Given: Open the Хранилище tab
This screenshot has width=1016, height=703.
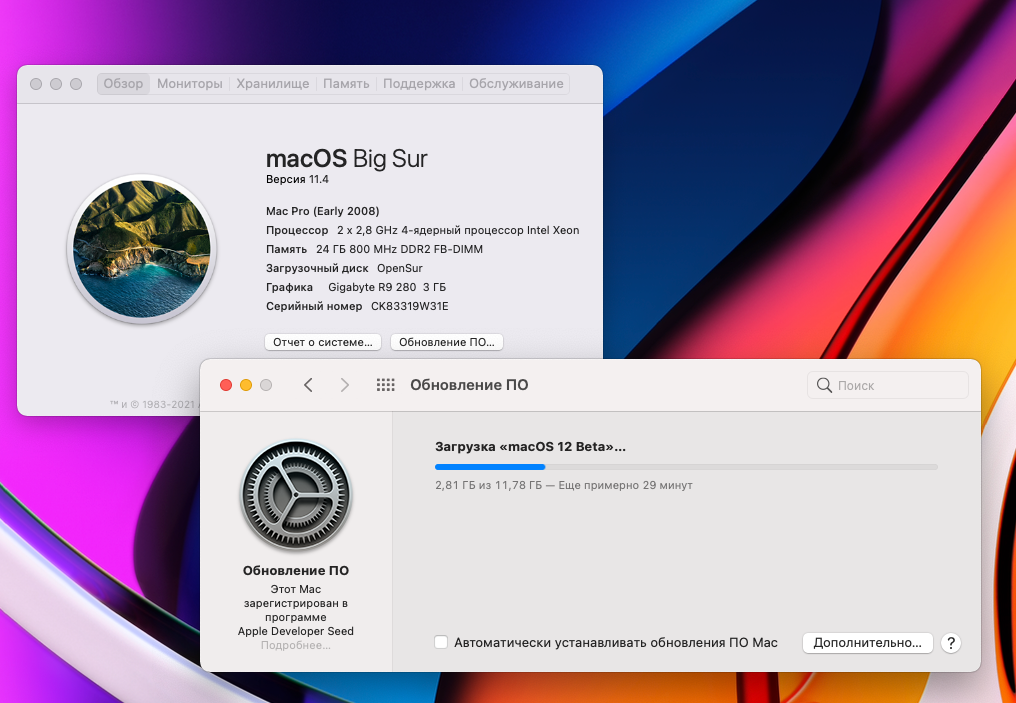Looking at the screenshot, I should coord(273,84).
